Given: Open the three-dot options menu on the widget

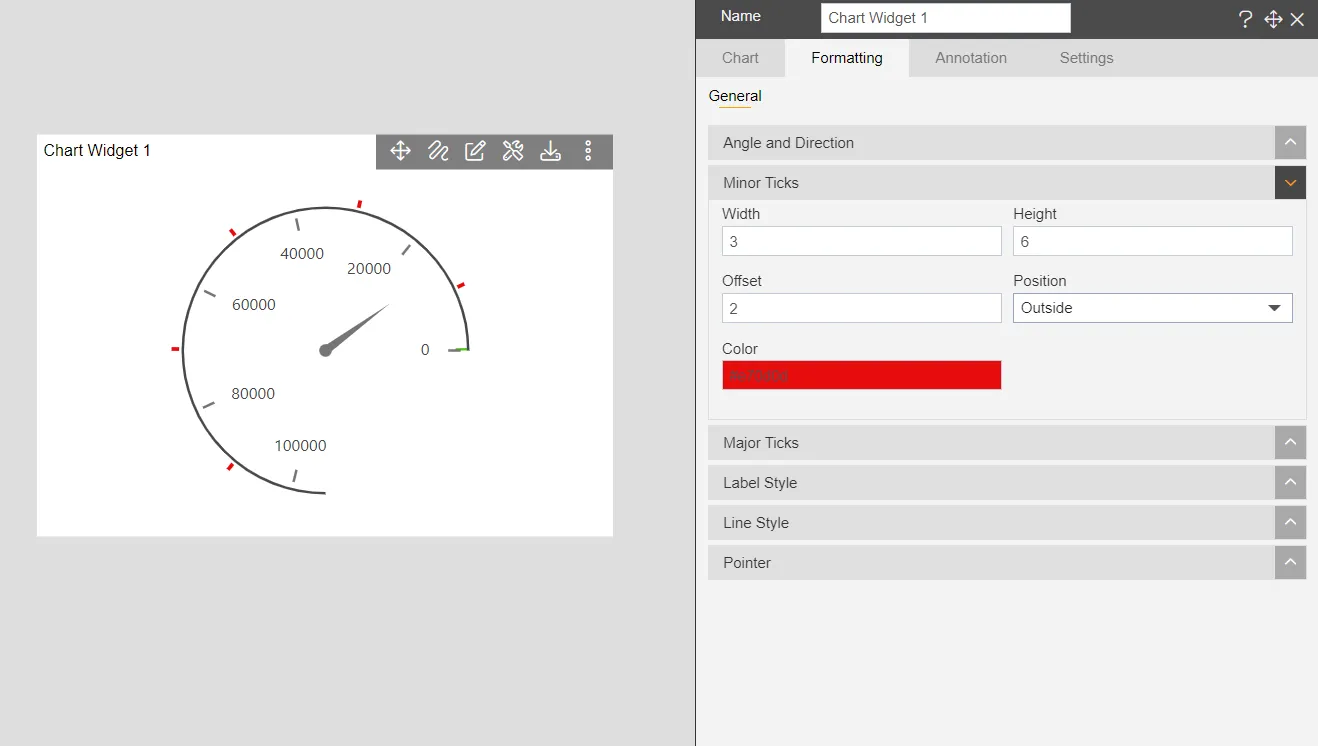Looking at the screenshot, I should point(588,151).
